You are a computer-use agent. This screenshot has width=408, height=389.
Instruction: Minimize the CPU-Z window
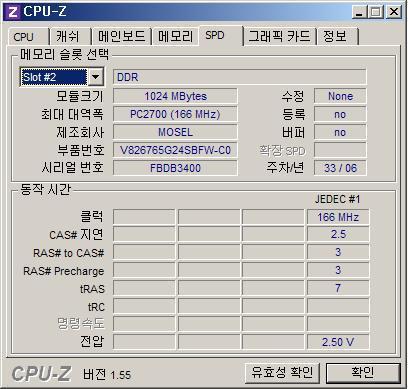click(359, 12)
